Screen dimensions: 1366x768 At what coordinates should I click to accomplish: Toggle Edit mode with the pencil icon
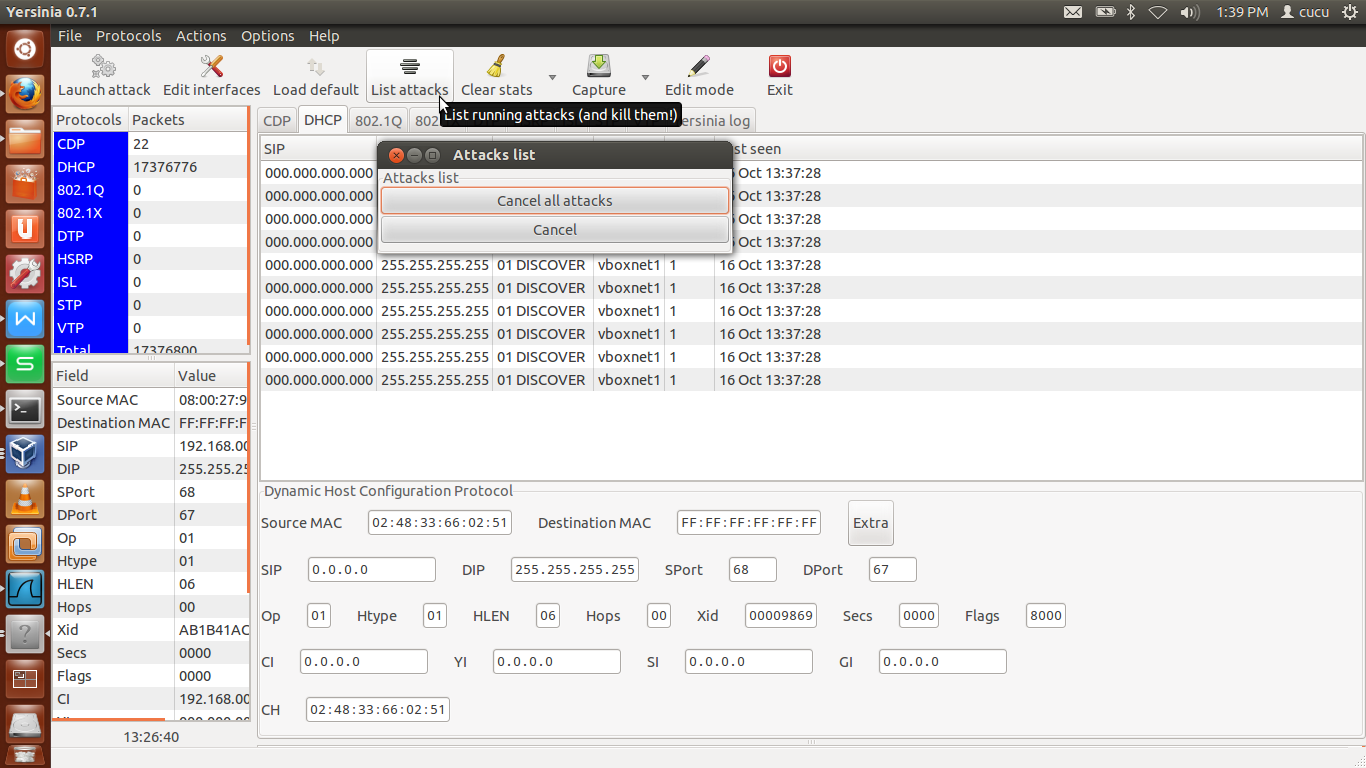click(699, 66)
